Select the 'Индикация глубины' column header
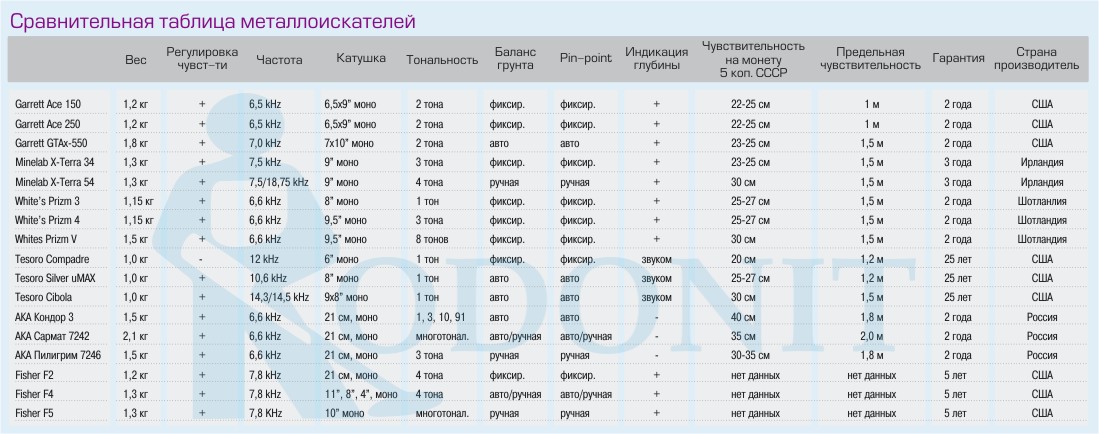The width and height of the screenshot is (1099, 434). (657, 59)
